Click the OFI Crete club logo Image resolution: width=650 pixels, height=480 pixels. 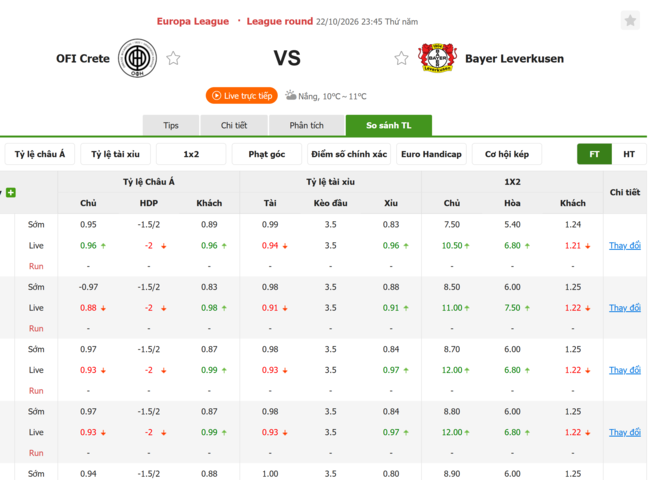(x=137, y=58)
